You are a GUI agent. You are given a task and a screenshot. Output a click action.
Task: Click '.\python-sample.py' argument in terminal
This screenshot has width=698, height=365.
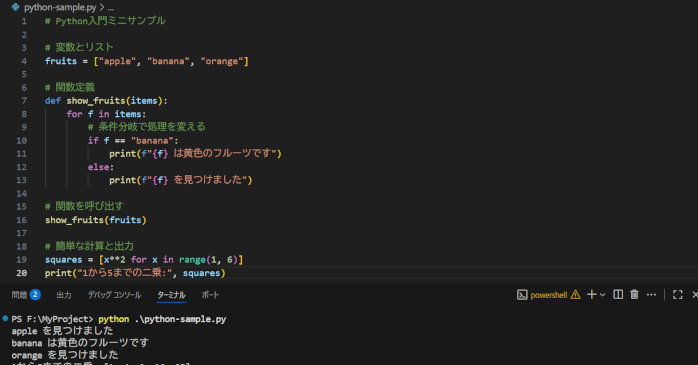[x=180, y=319]
